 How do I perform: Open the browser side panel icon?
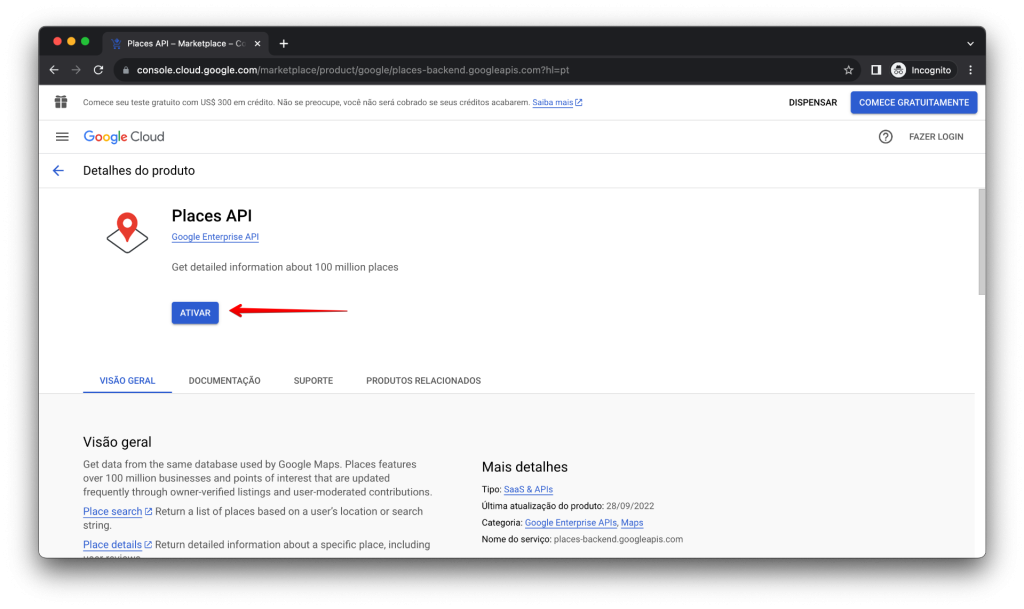(x=876, y=70)
